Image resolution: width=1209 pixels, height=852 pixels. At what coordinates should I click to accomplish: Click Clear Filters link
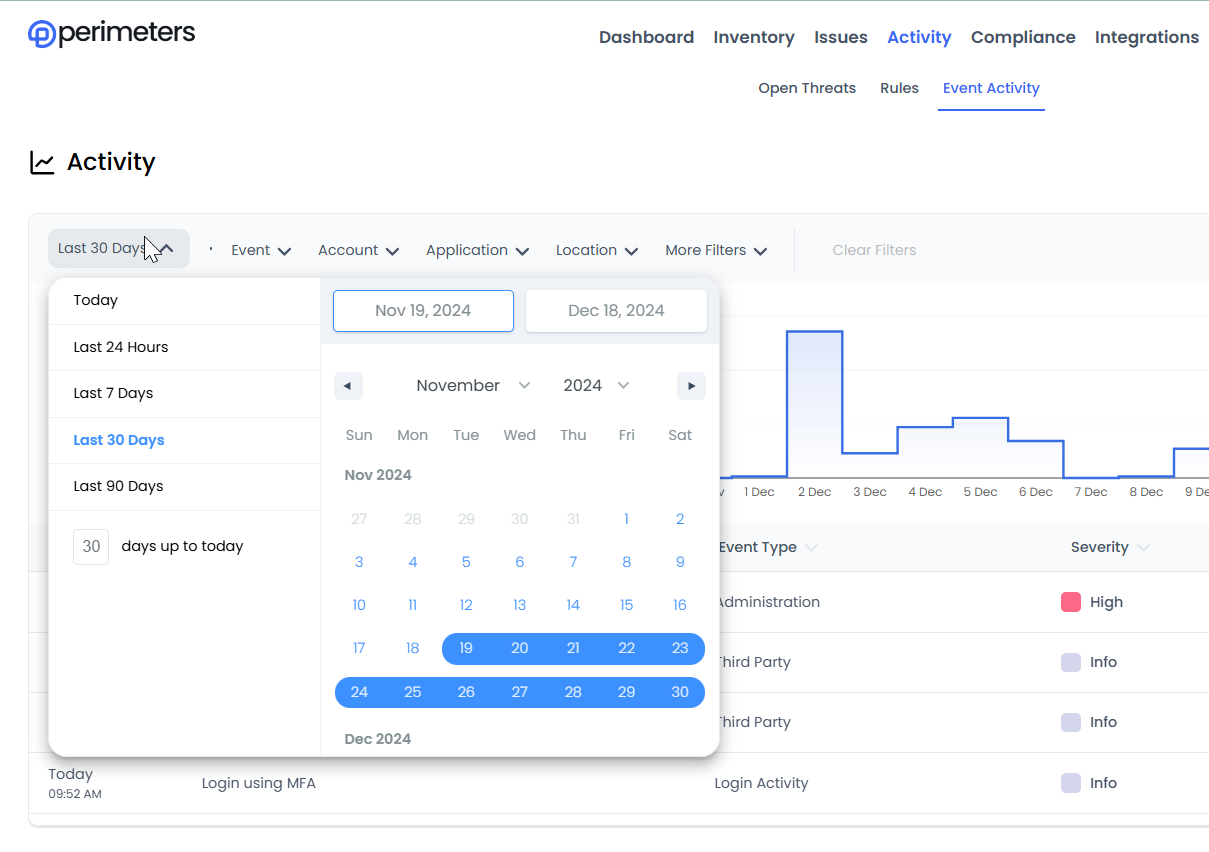point(874,250)
